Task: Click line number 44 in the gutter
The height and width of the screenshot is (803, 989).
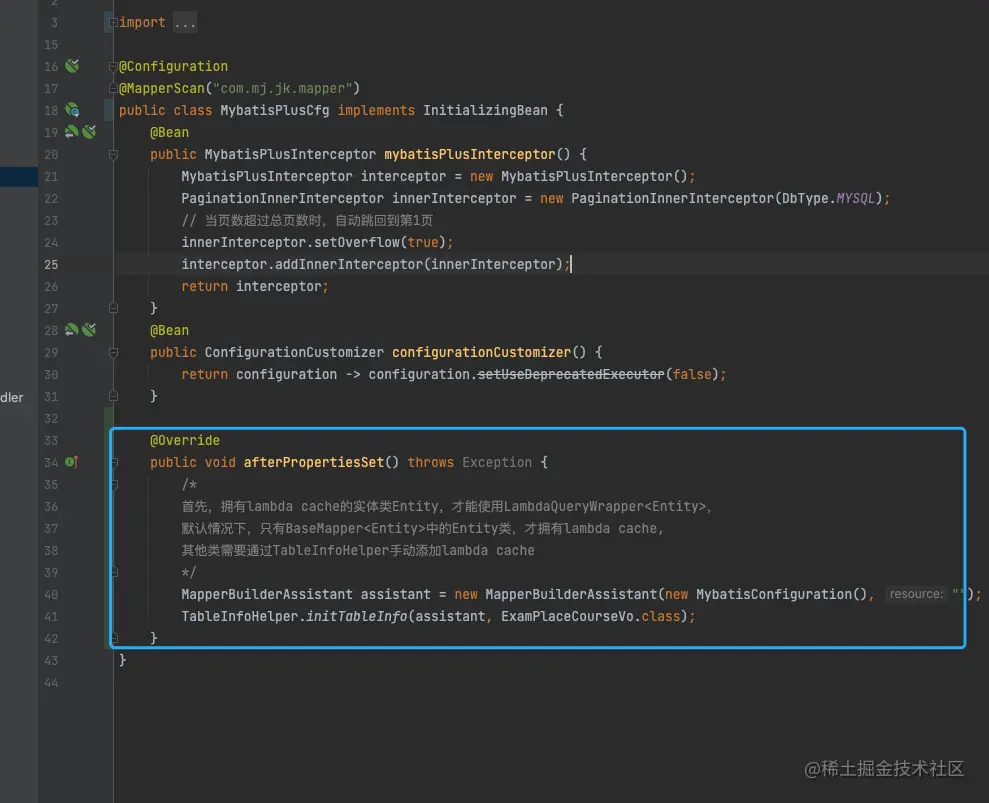Action: click(x=51, y=683)
